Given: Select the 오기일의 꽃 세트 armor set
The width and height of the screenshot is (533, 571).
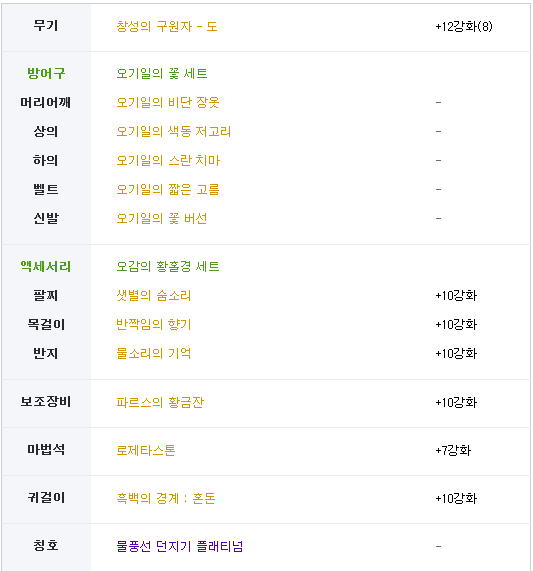Looking at the screenshot, I should [162, 74].
